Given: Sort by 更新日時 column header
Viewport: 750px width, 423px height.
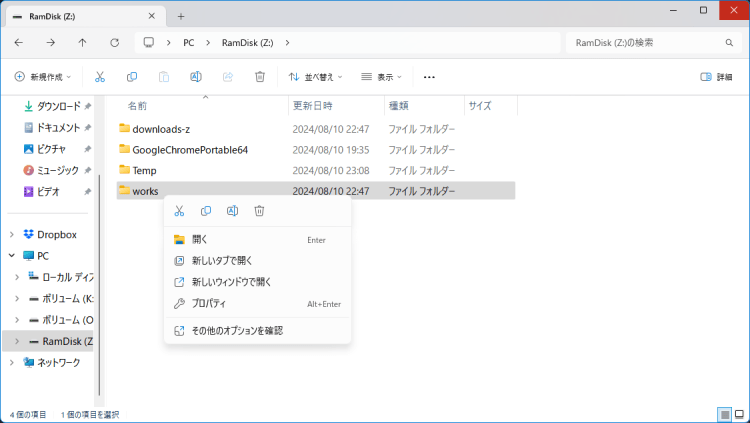Looking at the screenshot, I should 312,106.
